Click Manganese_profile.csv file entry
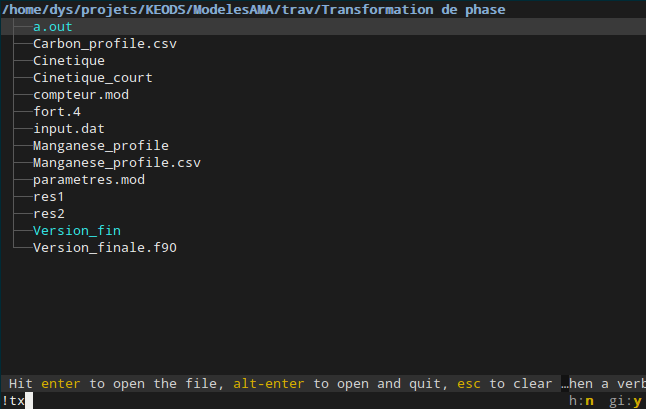The image size is (646, 409). pyautogui.click(x=117, y=163)
